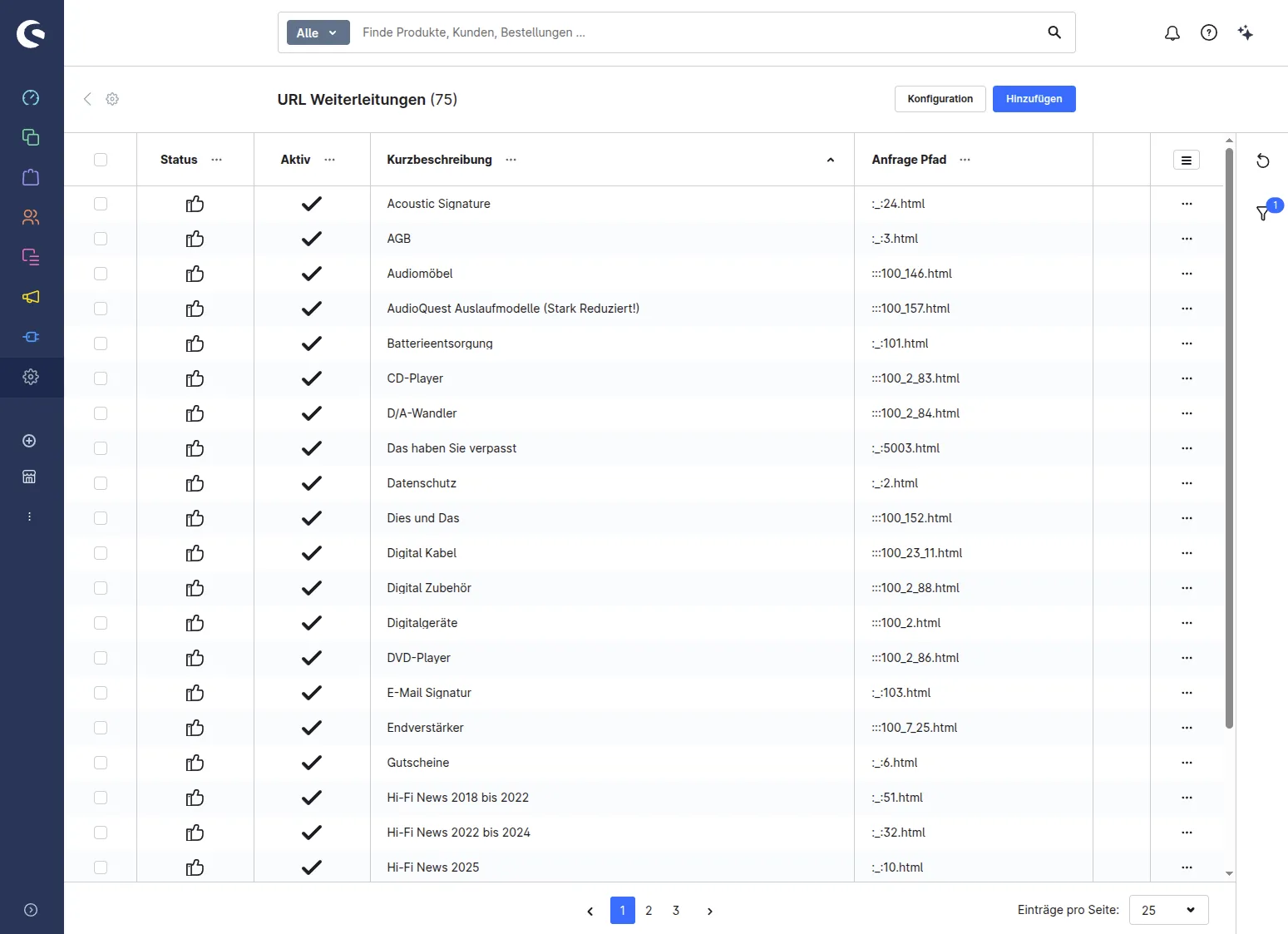Image resolution: width=1288 pixels, height=934 pixels.
Task: Open the storefront sales channel icon
Action: click(x=29, y=477)
